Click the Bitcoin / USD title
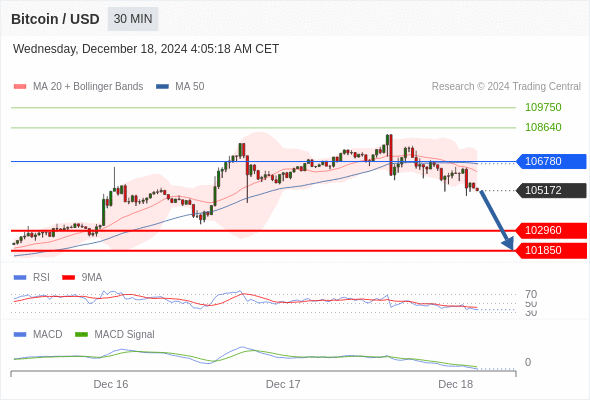Image resolution: width=590 pixels, height=400 pixels. click(55, 19)
